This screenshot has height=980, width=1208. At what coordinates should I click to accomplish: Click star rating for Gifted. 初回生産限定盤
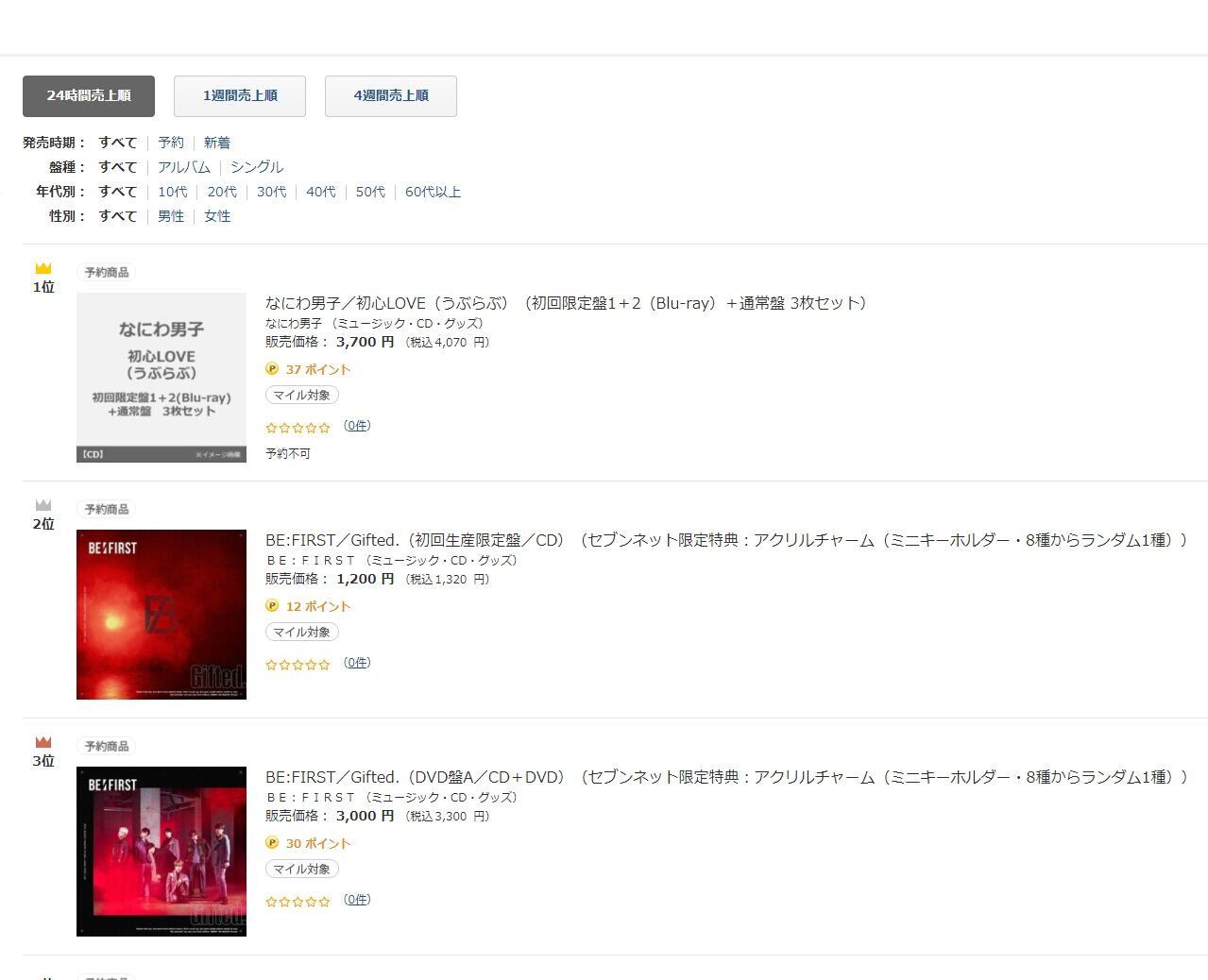pos(298,665)
